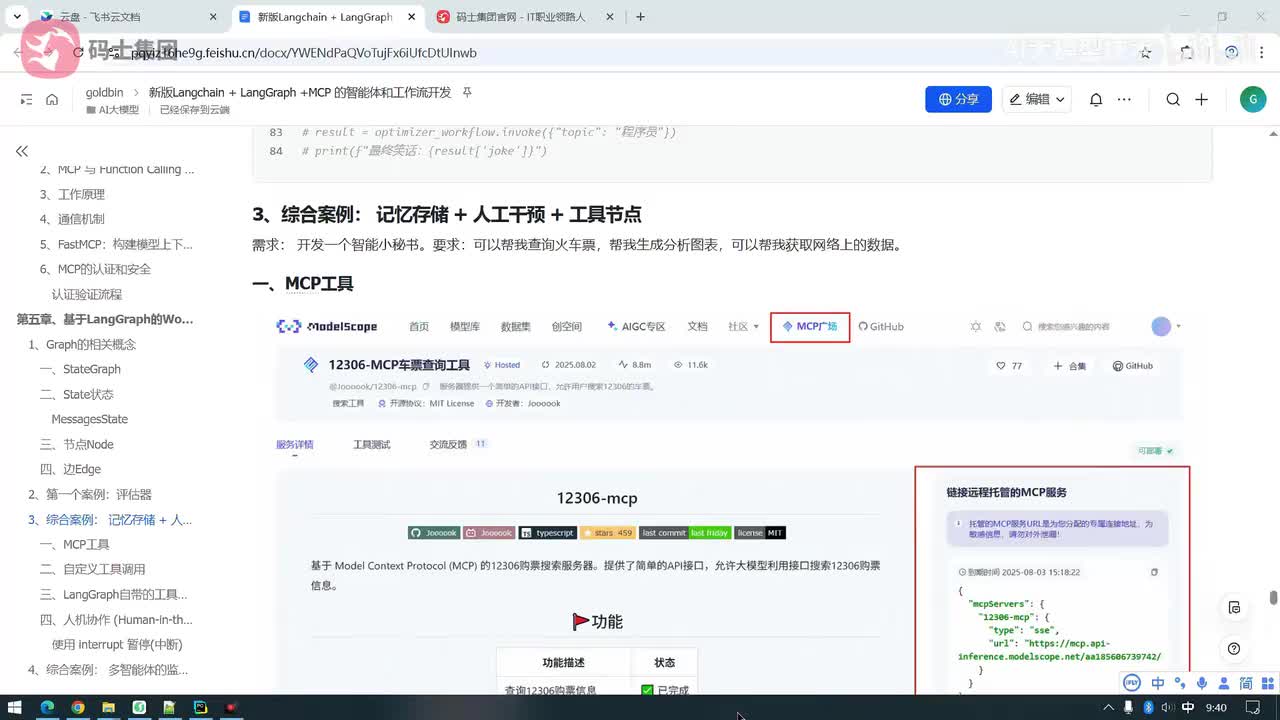Viewport: 1280px width, 720px height.
Task: Open the iFLY toolbox grid icon
Action: tap(1267, 683)
